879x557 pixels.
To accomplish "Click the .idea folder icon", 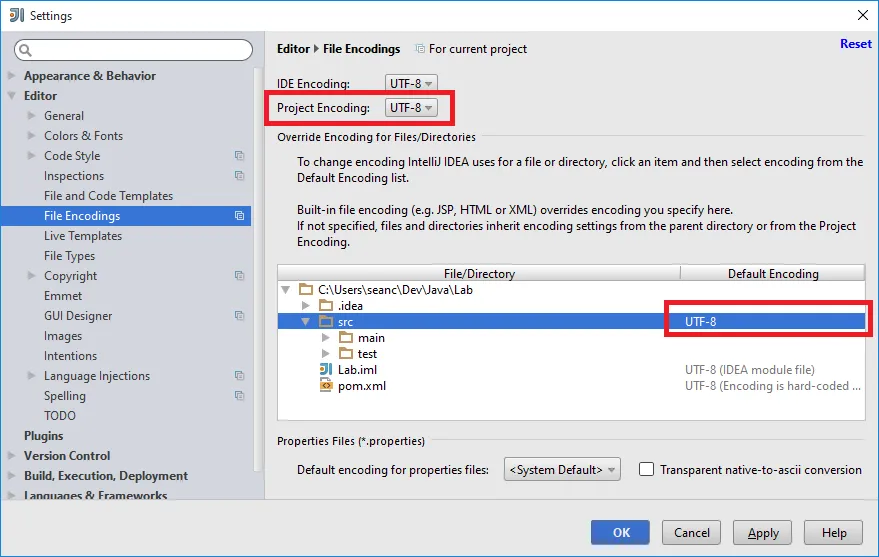I will point(326,306).
